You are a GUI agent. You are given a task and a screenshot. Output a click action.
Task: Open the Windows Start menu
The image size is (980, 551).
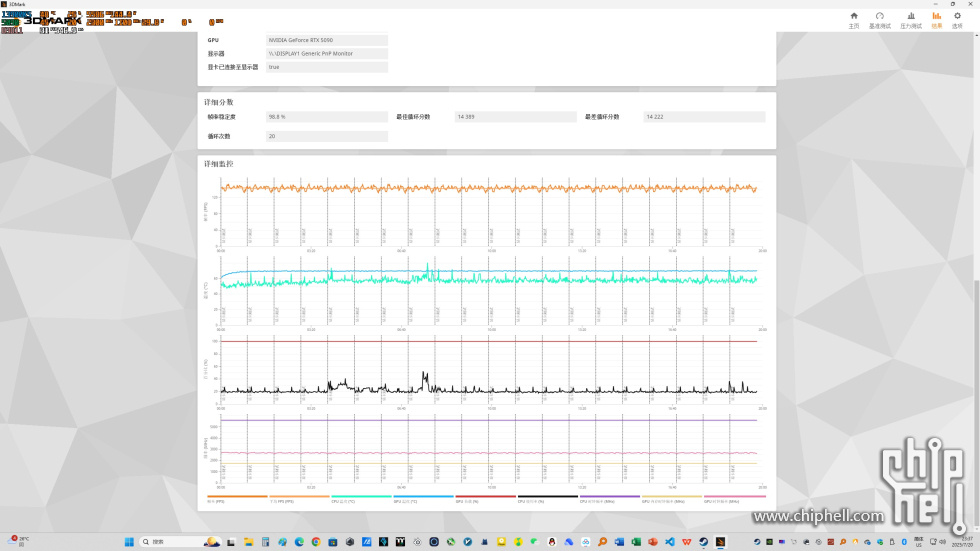129,542
